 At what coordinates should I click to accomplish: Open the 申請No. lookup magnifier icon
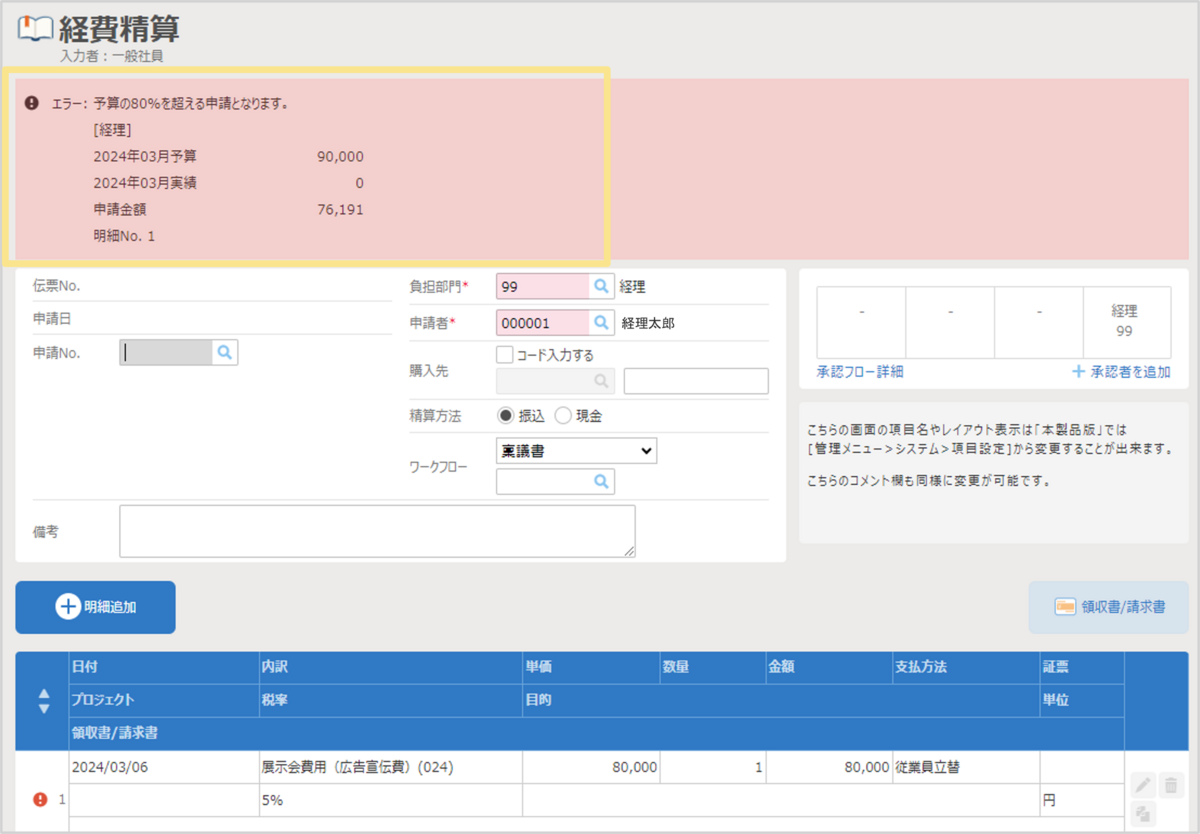[x=225, y=352]
